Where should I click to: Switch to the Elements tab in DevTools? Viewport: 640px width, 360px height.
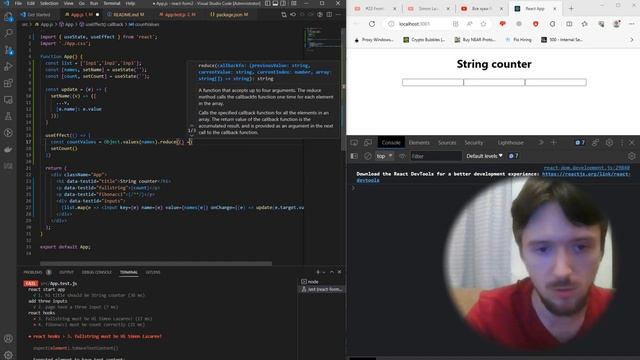point(419,142)
